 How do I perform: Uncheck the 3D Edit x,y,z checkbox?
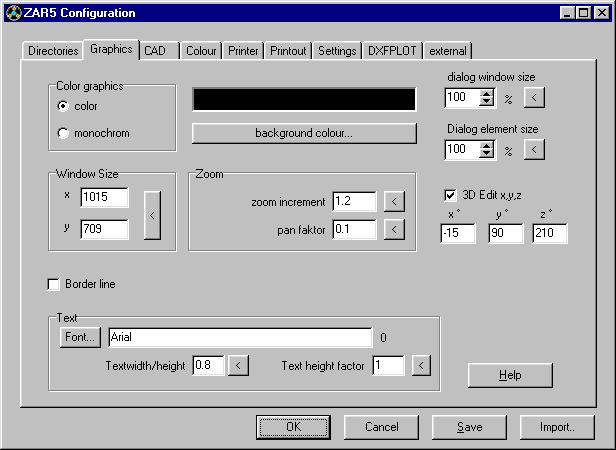coord(450,195)
